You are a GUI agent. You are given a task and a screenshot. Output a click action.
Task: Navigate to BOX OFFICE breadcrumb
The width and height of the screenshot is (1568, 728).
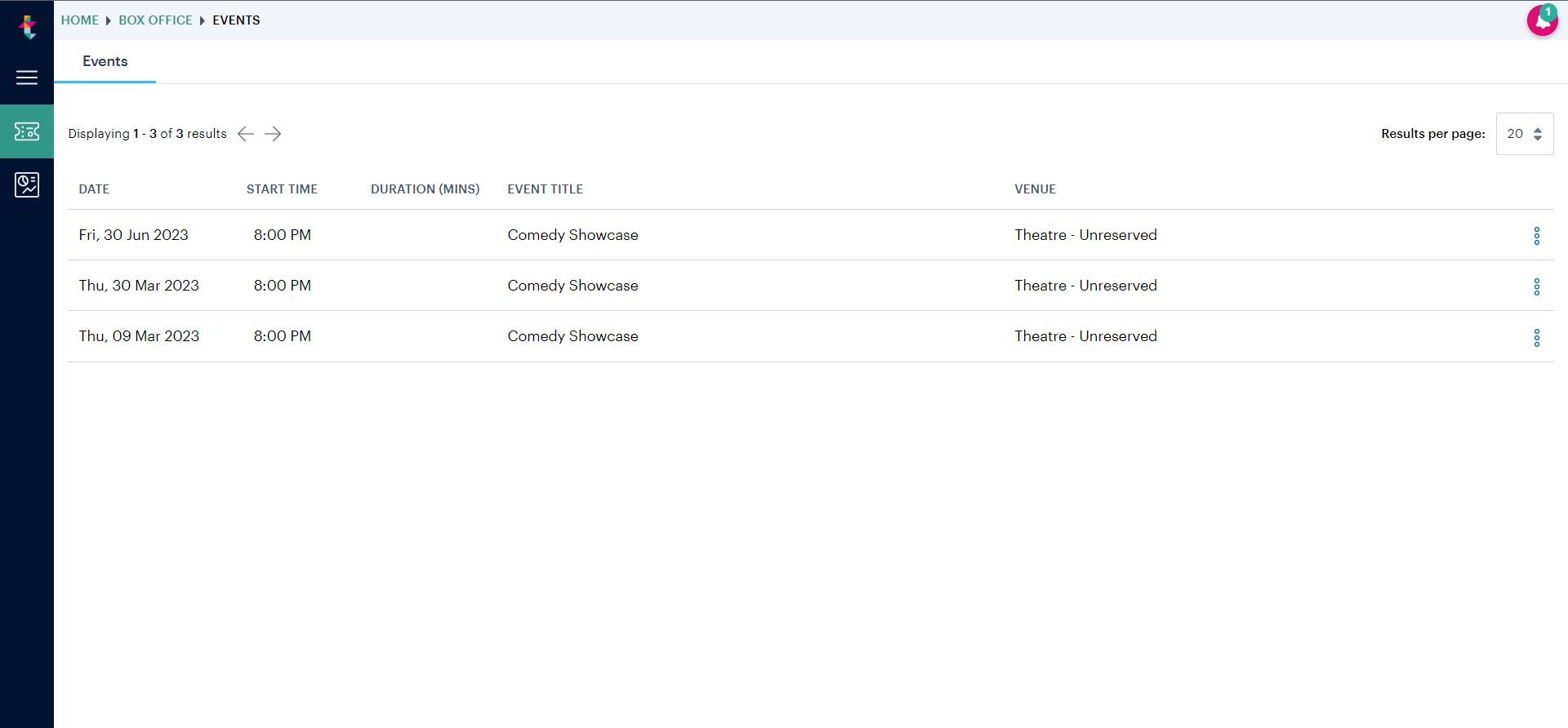point(156,20)
